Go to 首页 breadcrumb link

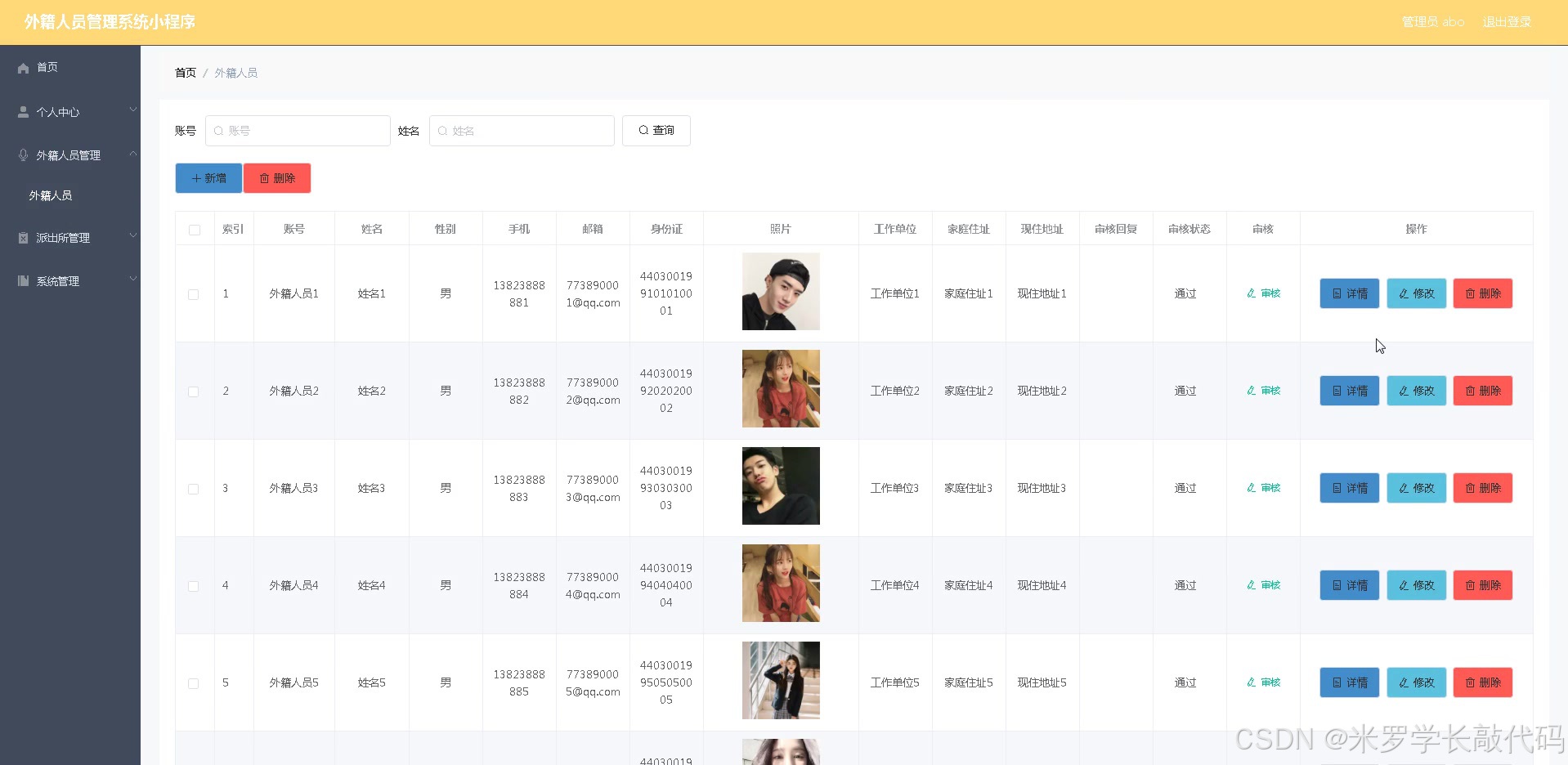coord(186,73)
